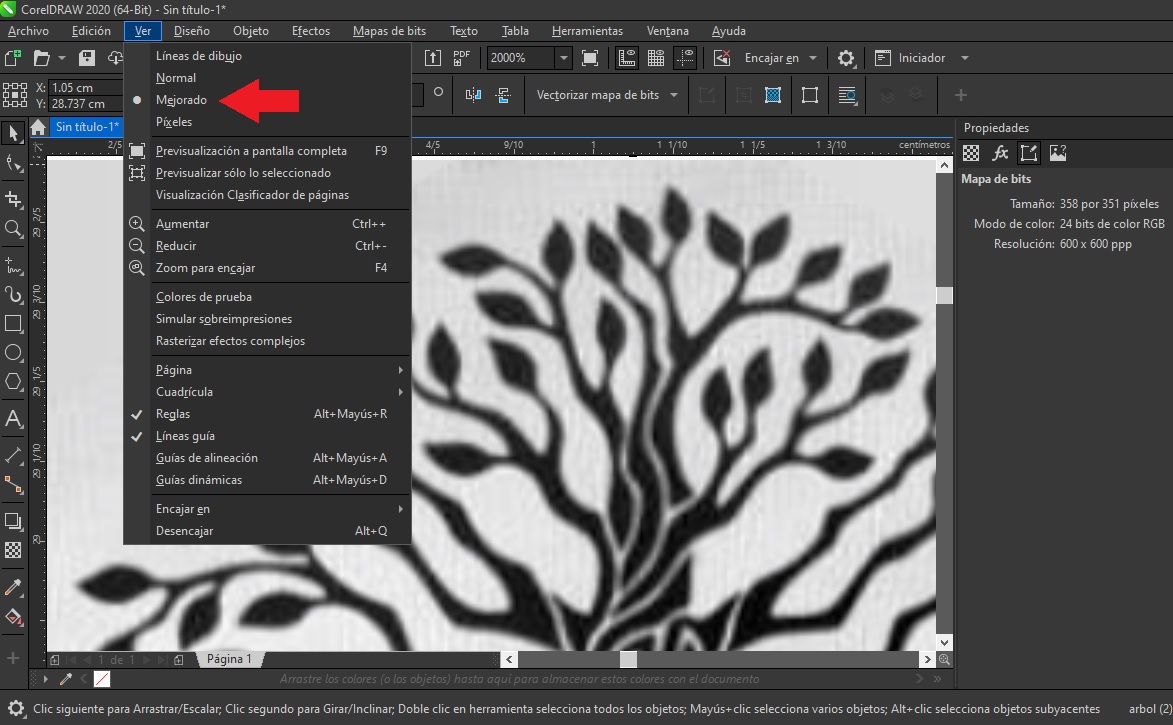Toggle full screen preview button in toolbar
The image size is (1173, 725).
pos(590,58)
